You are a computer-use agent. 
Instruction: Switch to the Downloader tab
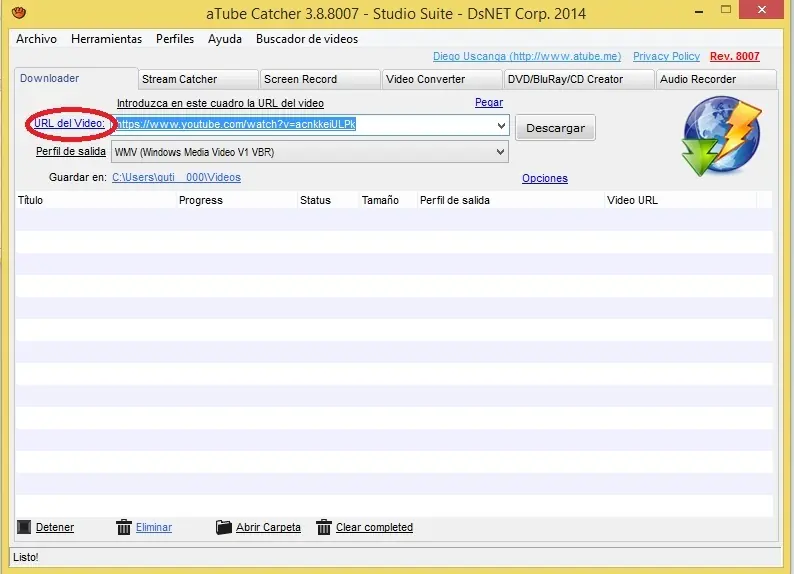click(76, 78)
